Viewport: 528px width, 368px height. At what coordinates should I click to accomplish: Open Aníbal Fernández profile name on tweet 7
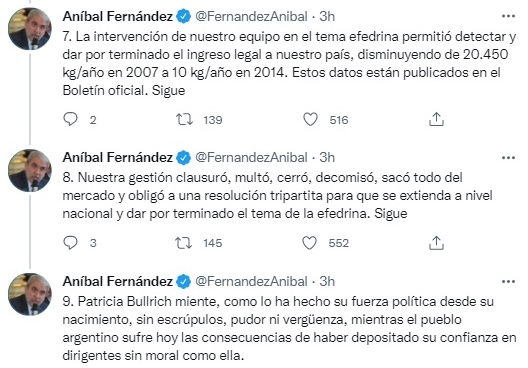tap(118, 16)
